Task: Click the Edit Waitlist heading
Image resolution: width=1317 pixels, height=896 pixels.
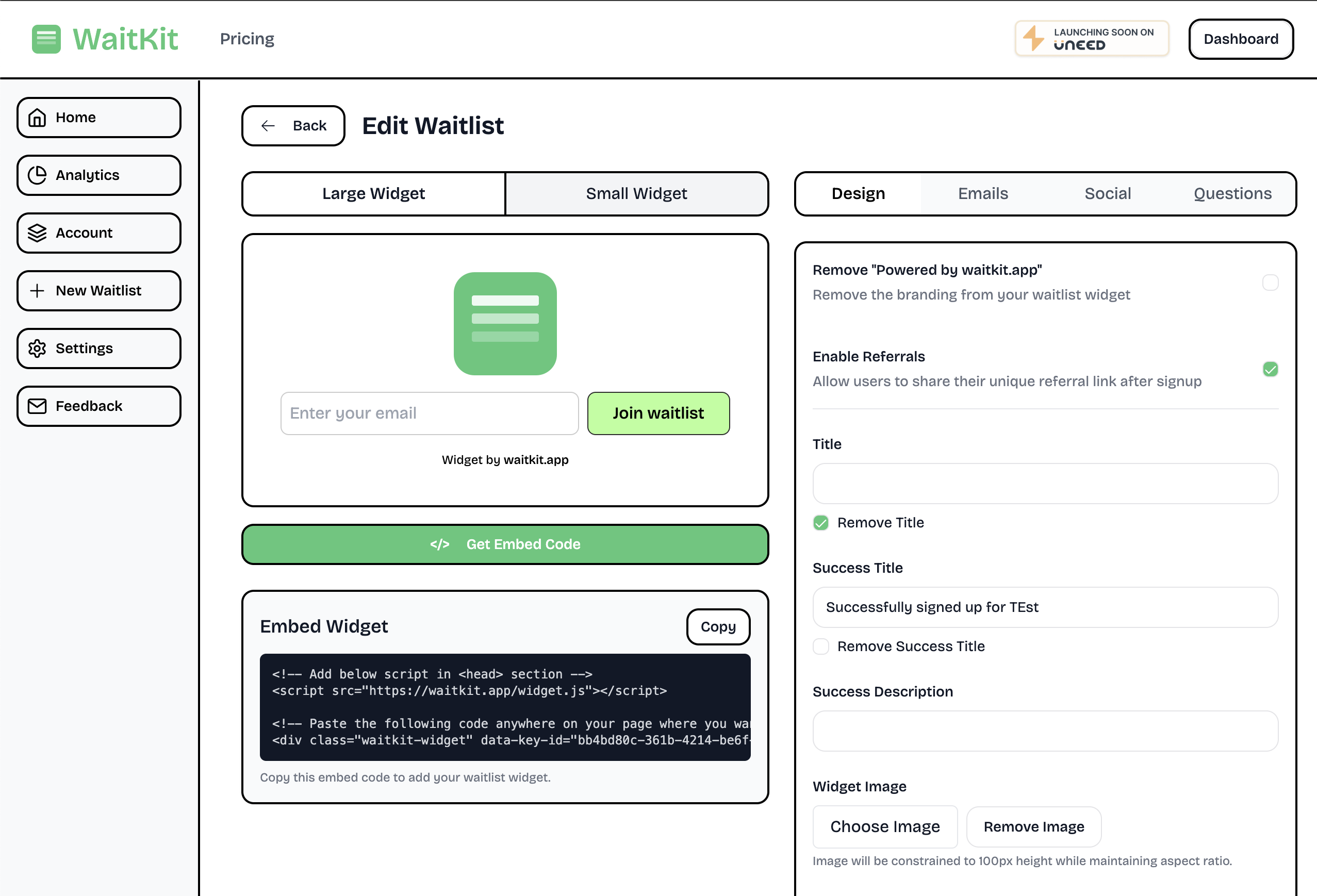Action: pos(433,126)
